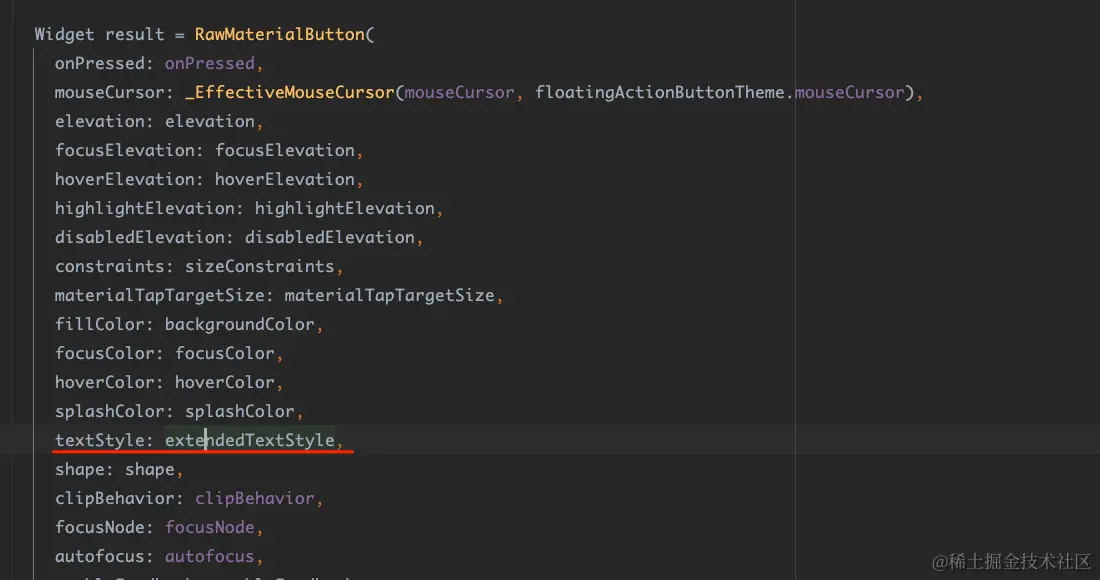Click 'hoverColor: hoverColor' line
Screen dimensions: 1100x580
click(169, 382)
